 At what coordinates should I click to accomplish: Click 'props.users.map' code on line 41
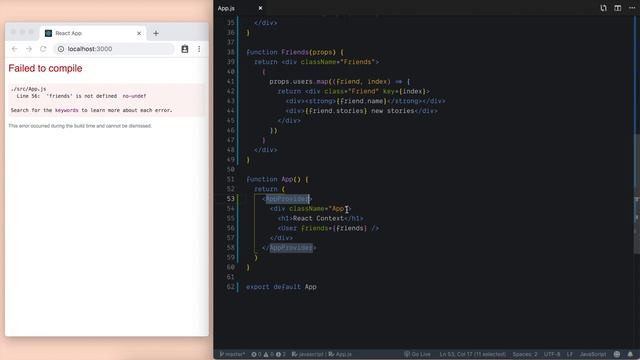(299, 82)
